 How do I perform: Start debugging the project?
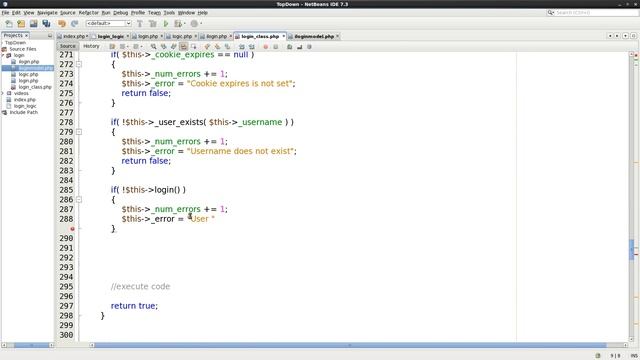[x=178, y=24]
